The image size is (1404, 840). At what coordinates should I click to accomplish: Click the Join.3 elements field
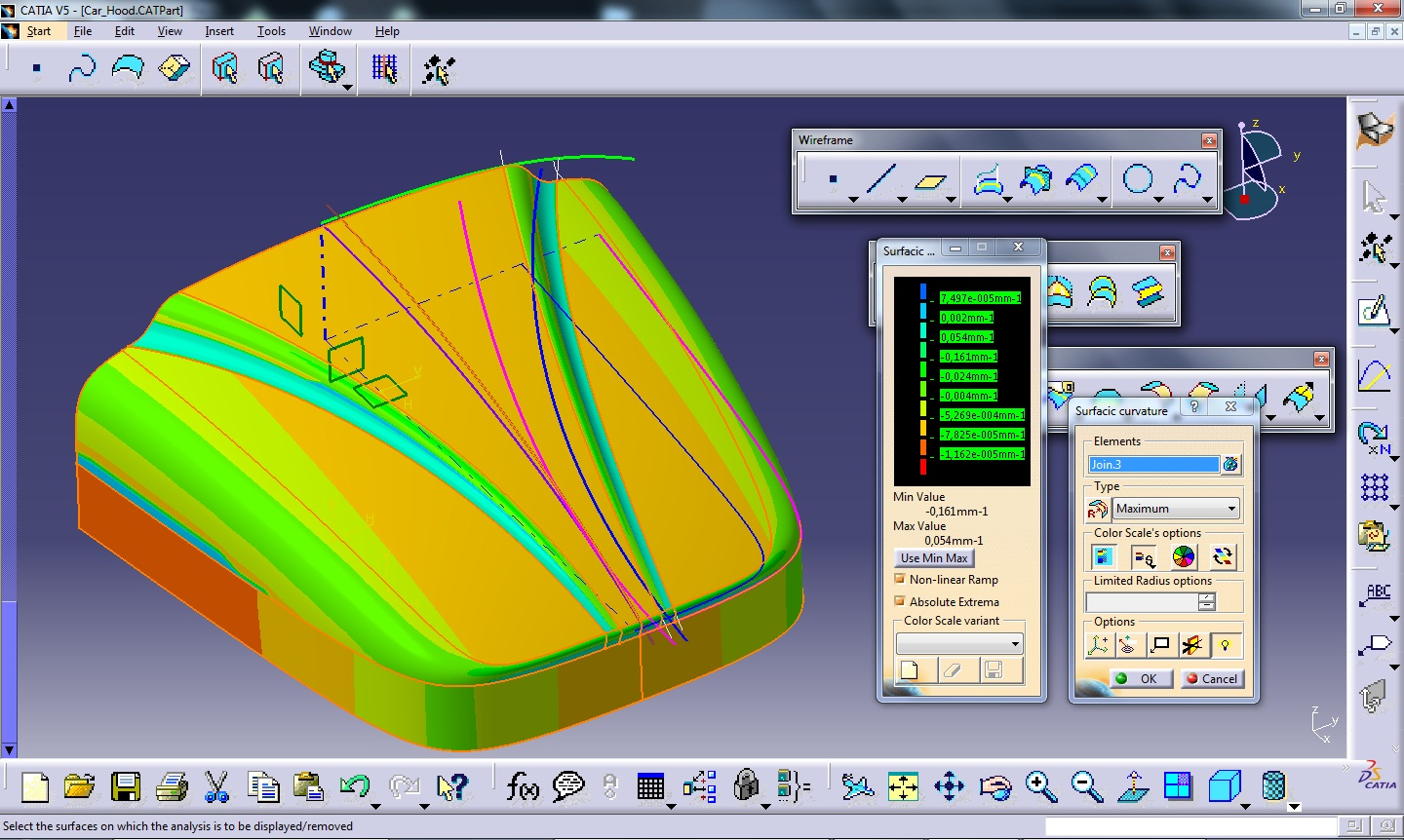coord(1153,465)
